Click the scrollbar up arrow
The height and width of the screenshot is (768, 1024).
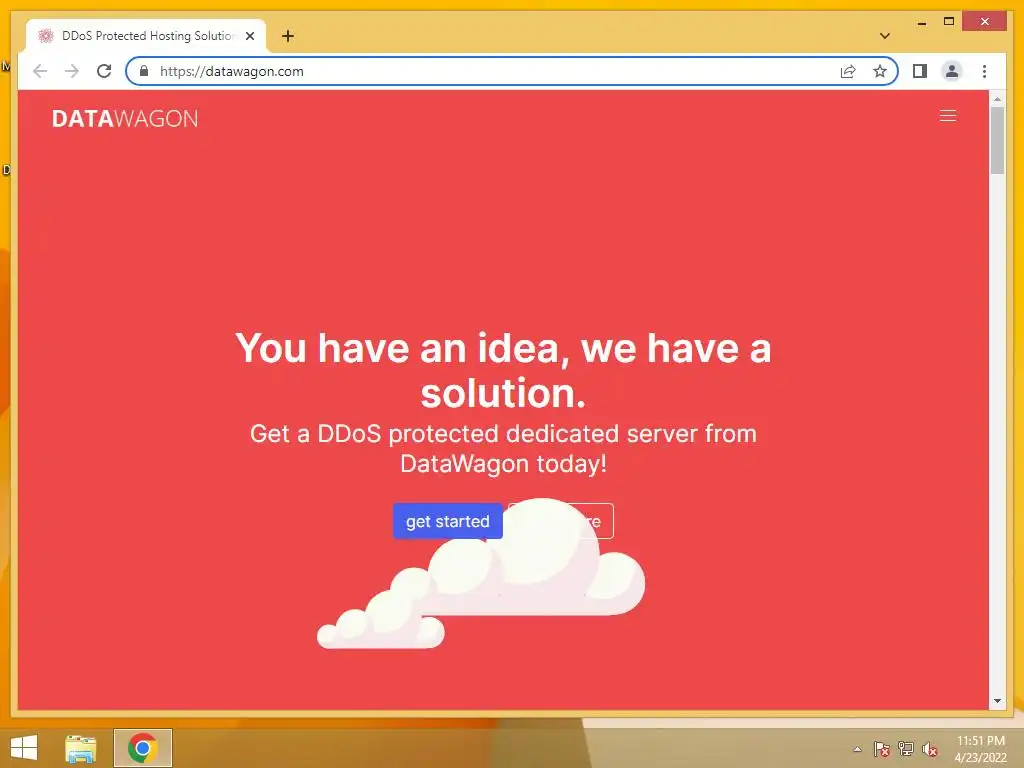pos(997,99)
